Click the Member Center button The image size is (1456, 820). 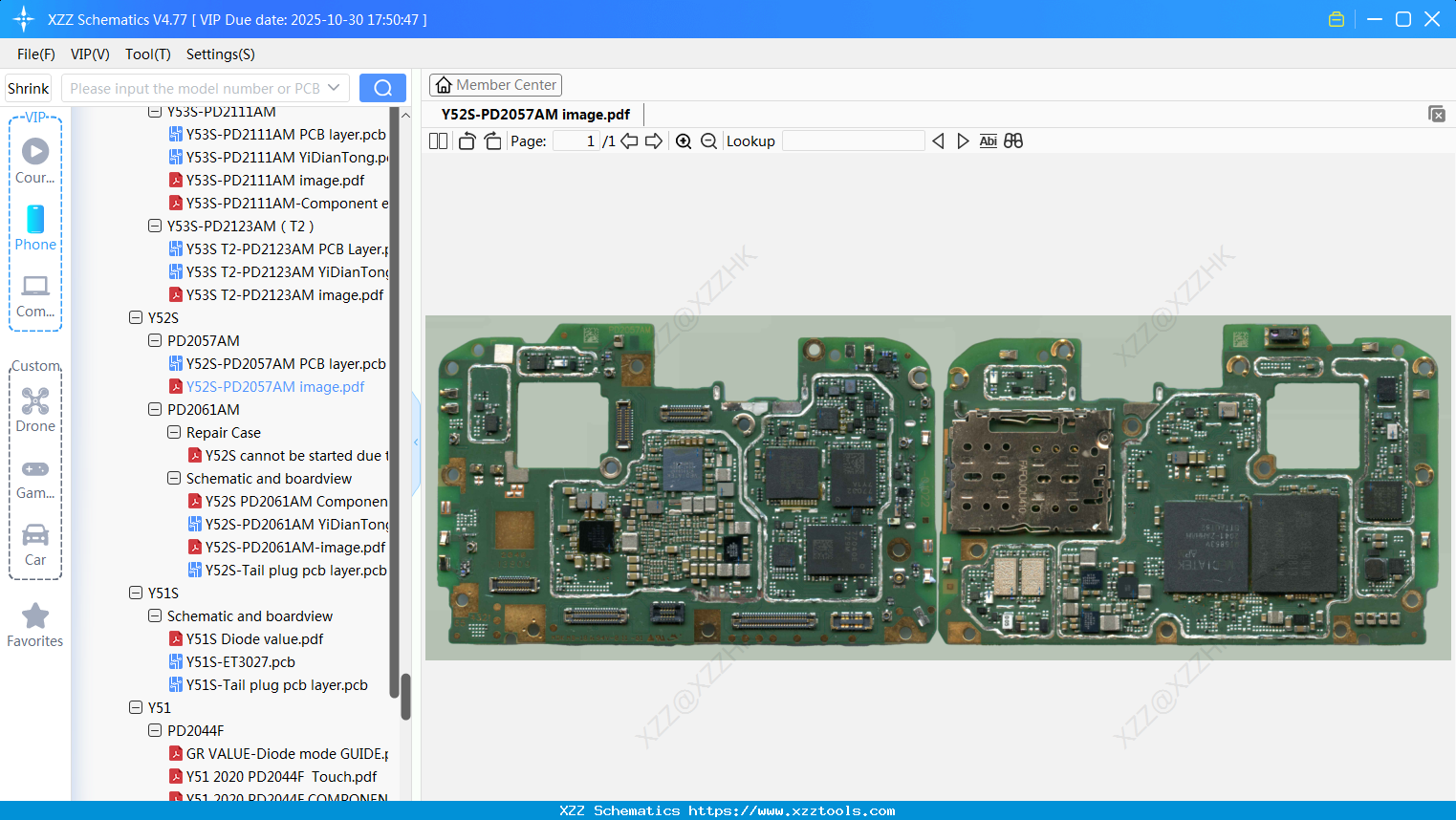495,85
